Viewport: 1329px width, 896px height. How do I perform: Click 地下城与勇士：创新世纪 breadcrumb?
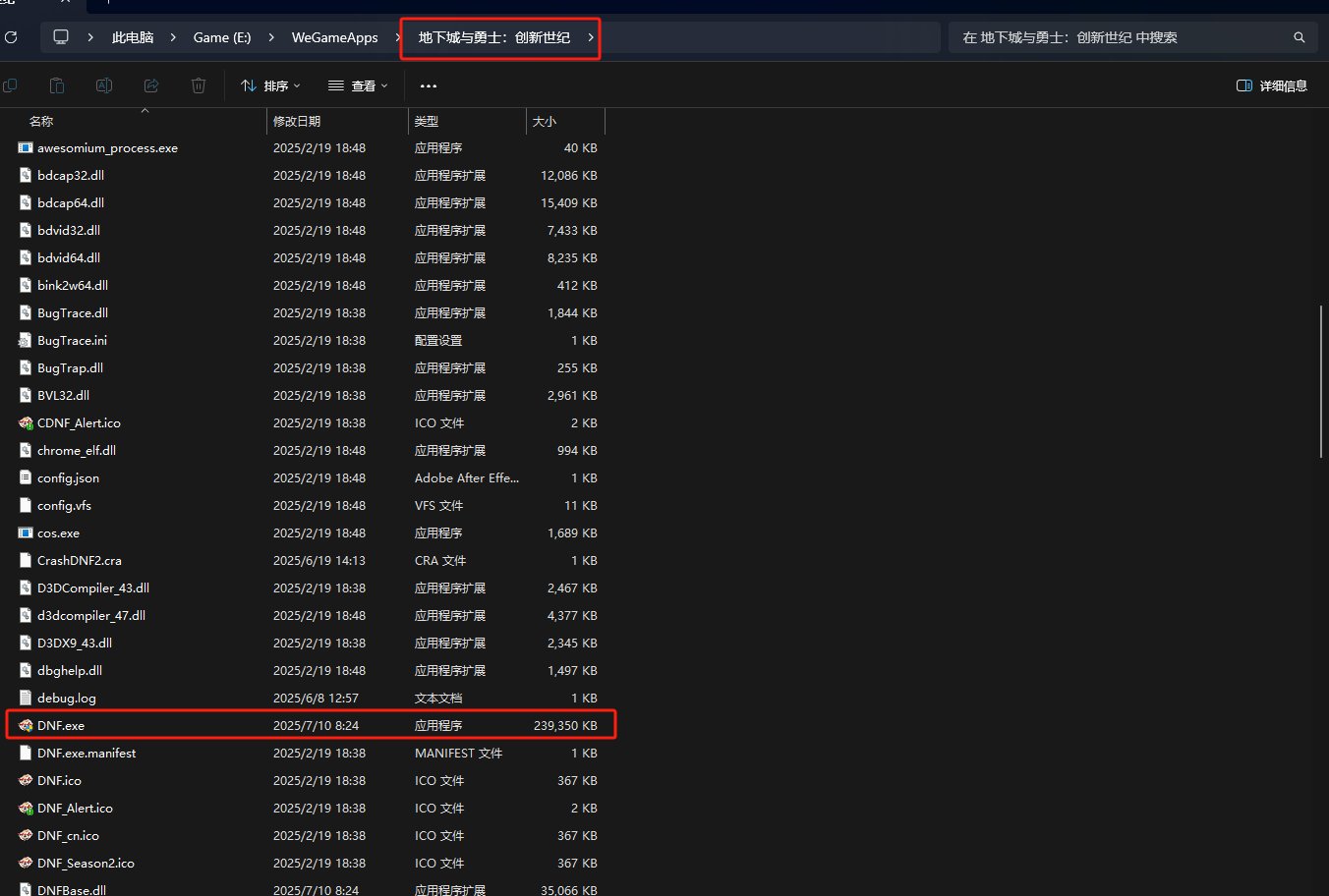494,37
